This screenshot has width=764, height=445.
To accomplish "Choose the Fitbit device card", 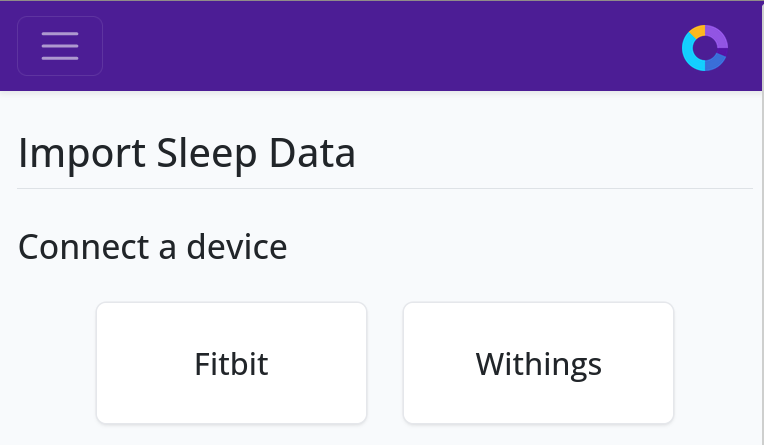I will [x=231, y=363].
